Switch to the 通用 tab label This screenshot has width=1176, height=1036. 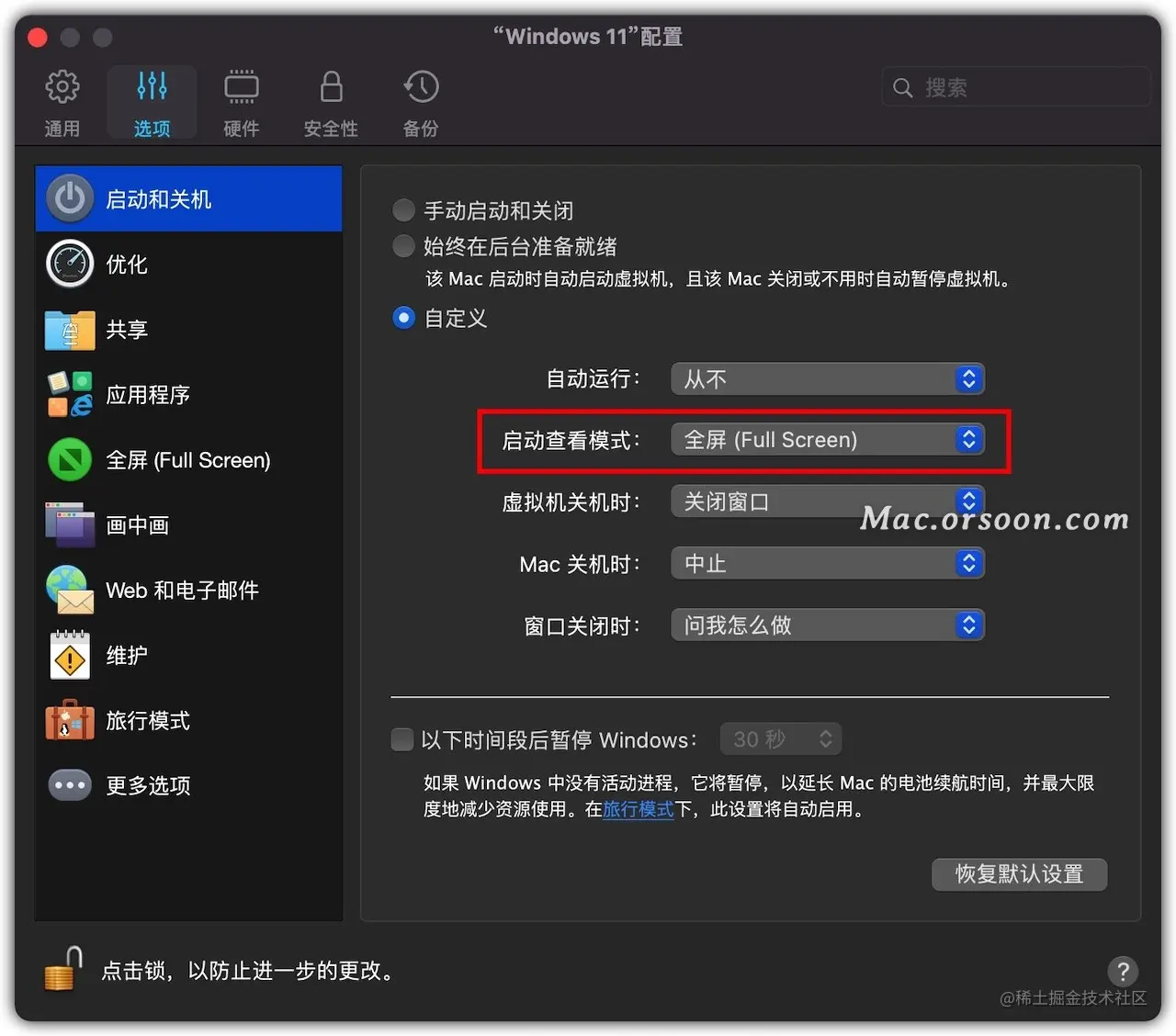pyautogui.click(x=62, y=129)
